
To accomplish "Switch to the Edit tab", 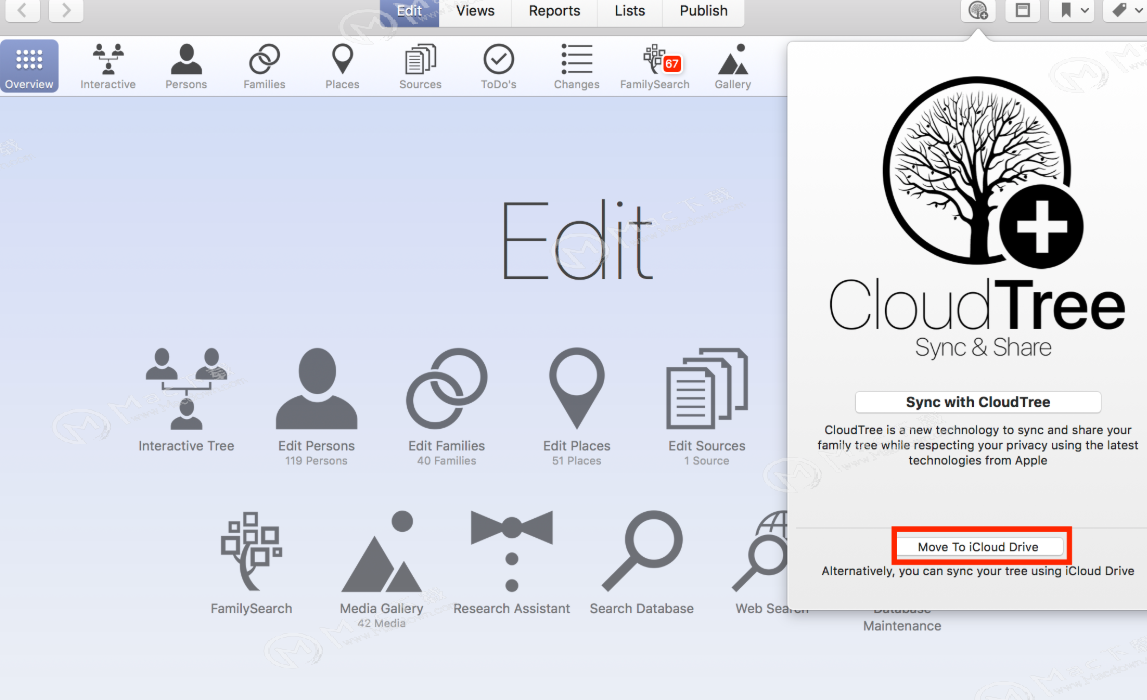I will (409, 11).
